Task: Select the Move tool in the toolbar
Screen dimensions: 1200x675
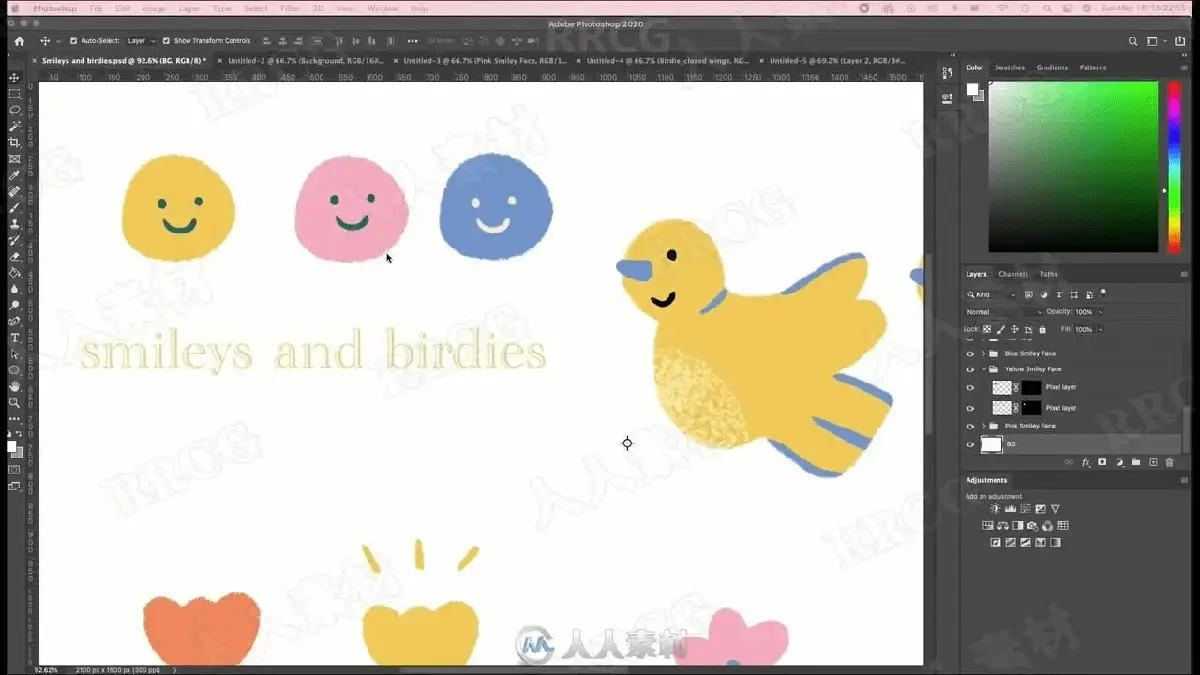Action: point(14,77)
